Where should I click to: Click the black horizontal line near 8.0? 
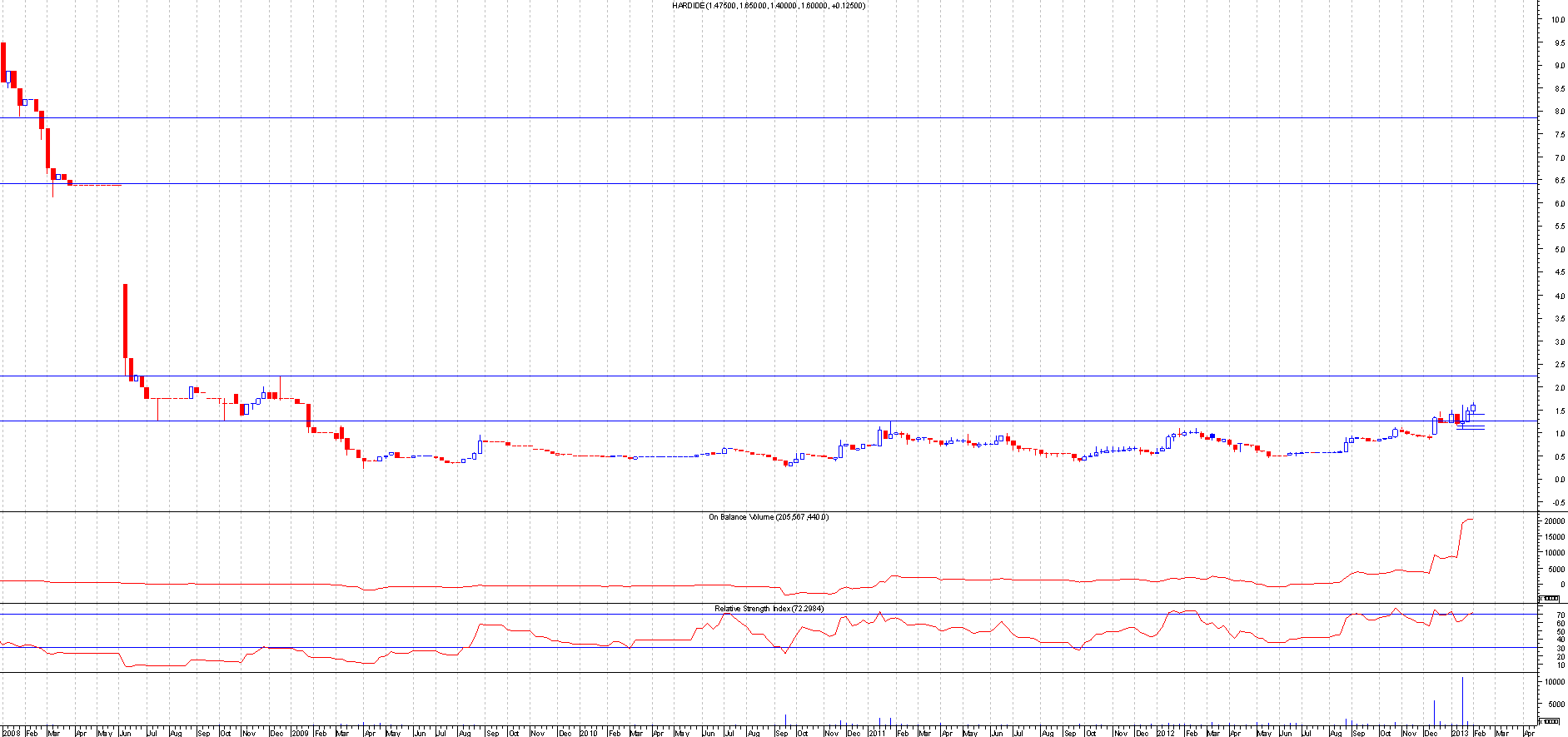(768, 117)
